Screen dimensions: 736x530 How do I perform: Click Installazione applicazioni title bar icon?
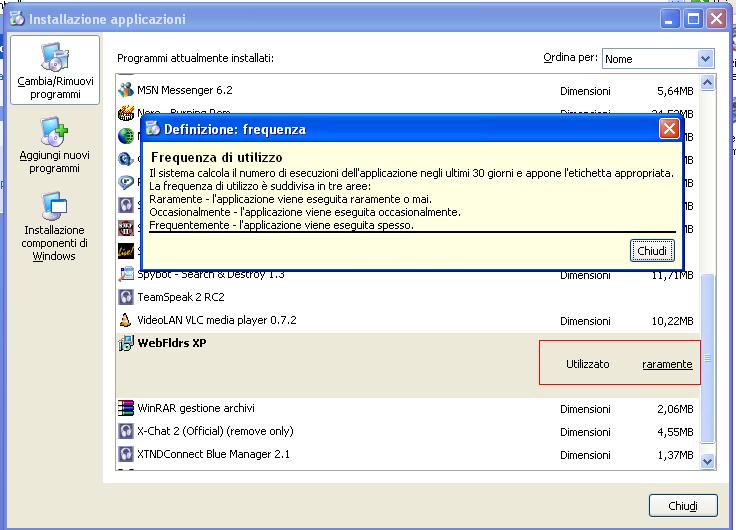(x=17, y=18)
